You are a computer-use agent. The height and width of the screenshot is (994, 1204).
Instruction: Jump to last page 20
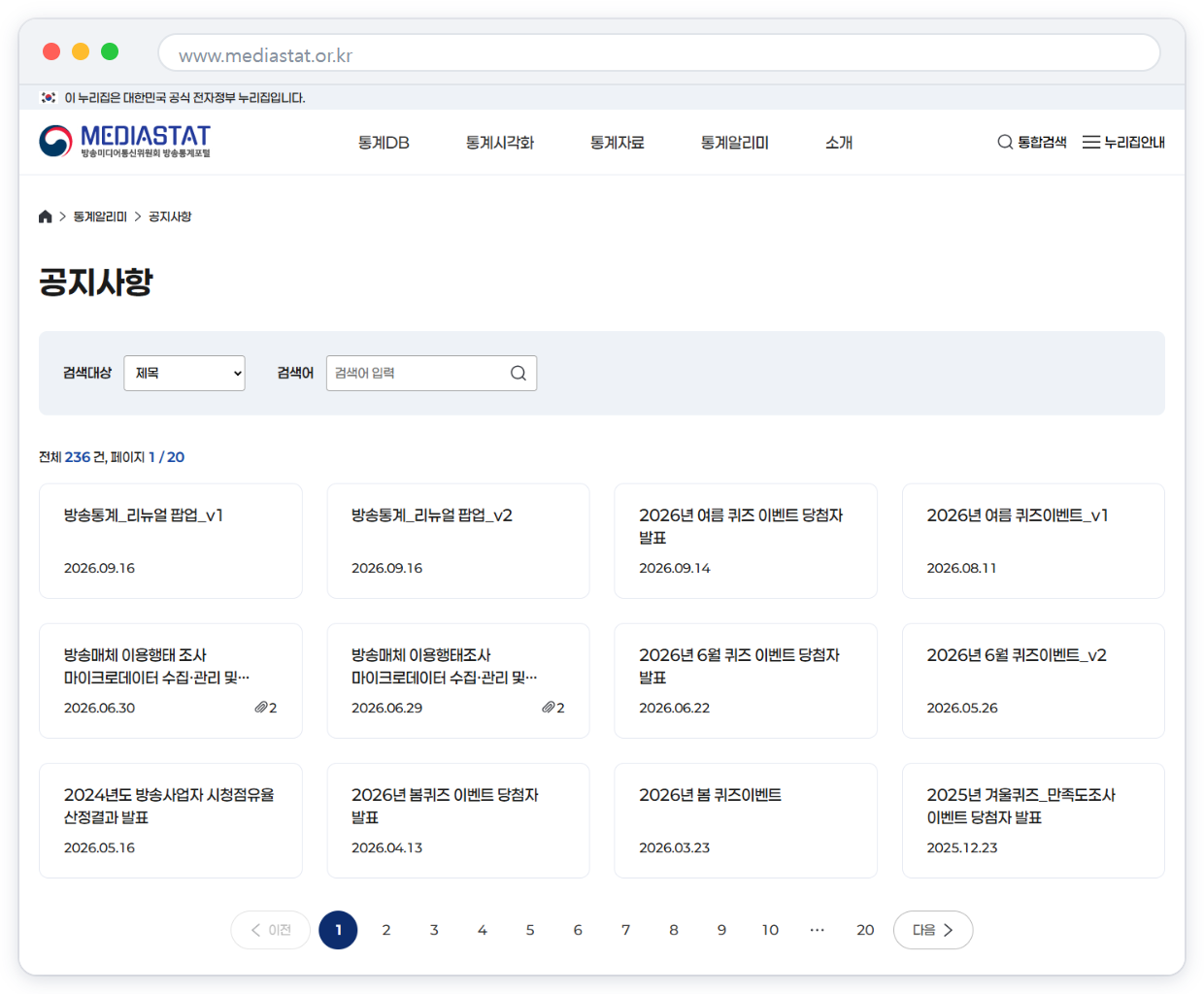coord(865,930)
